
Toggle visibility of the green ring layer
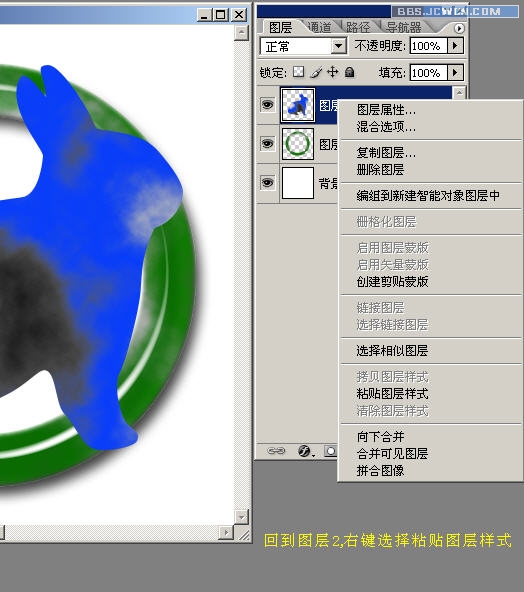pos(268,143)
